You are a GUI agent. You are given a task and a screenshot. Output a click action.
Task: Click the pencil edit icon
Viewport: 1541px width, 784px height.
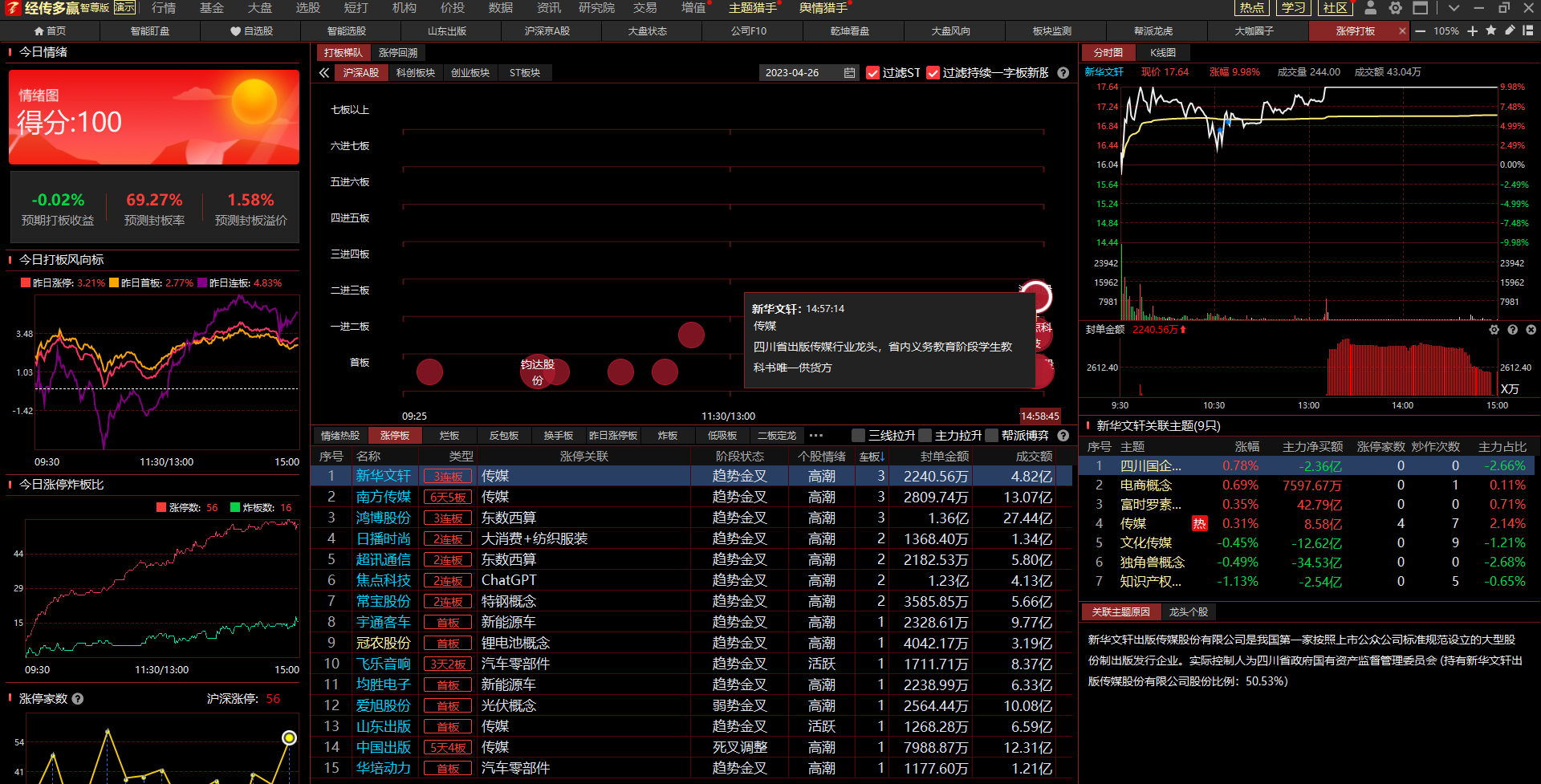1510,30
